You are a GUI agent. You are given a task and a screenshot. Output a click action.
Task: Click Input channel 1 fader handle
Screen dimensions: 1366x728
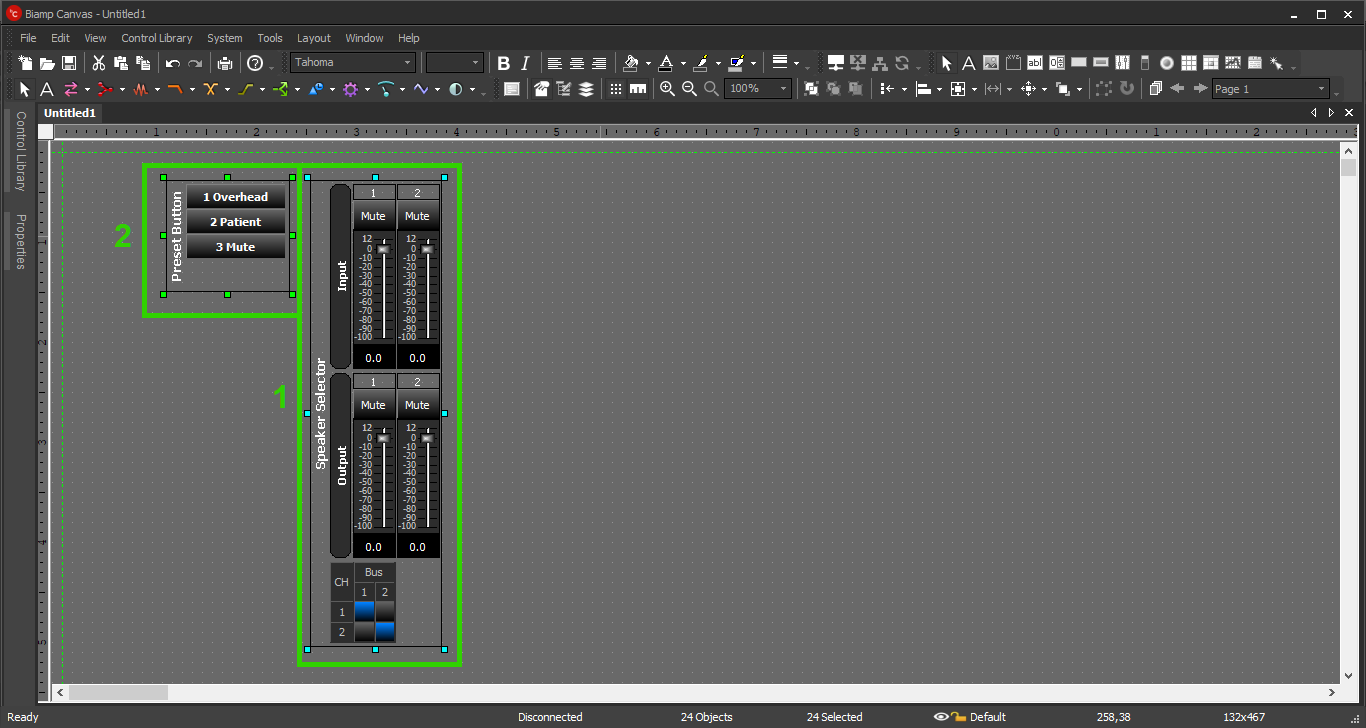tap(383, 249)
